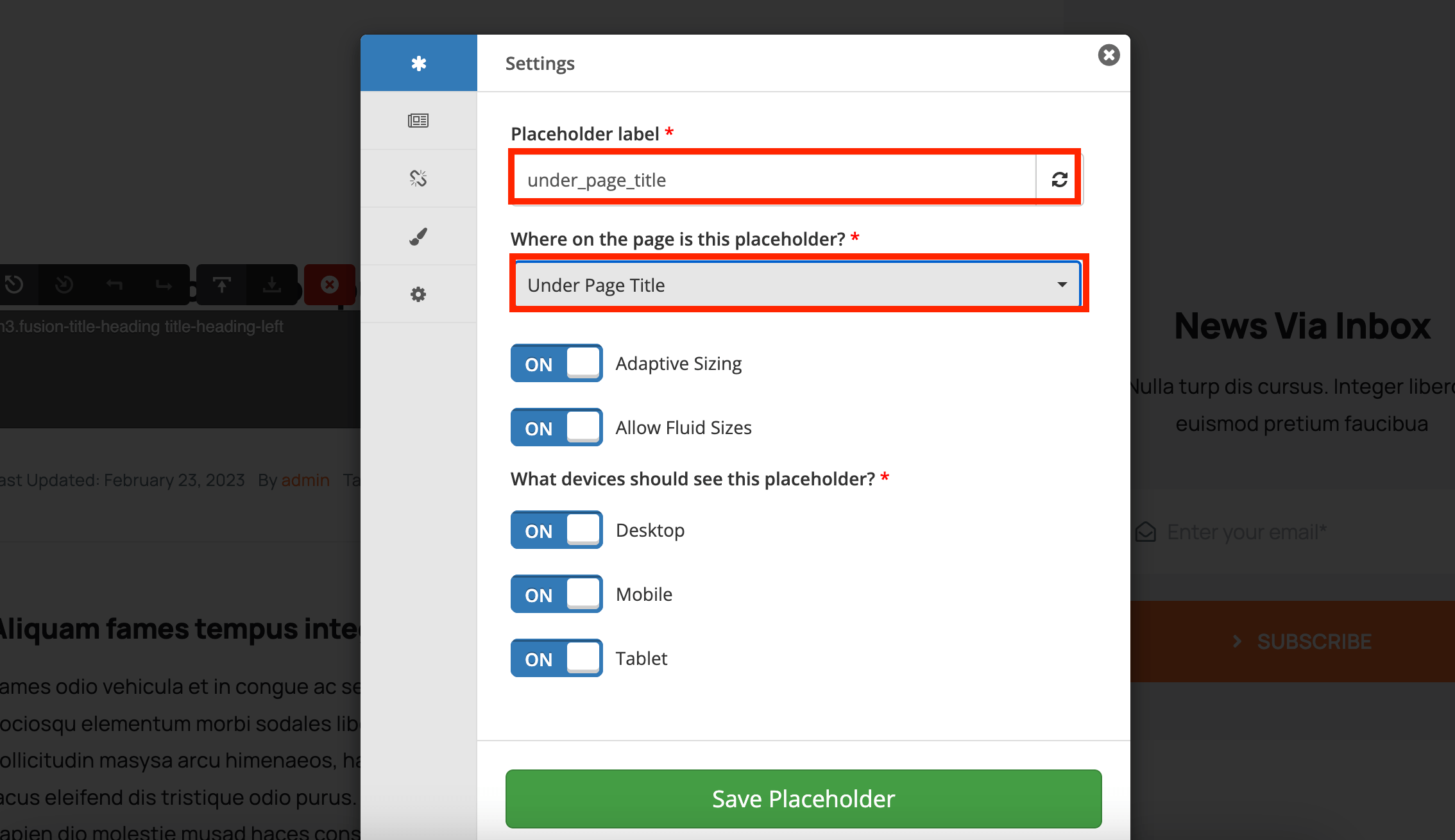Turn off Tablet device switch
The height and width of the screenshot is (840, 1455).
(556, 659)
